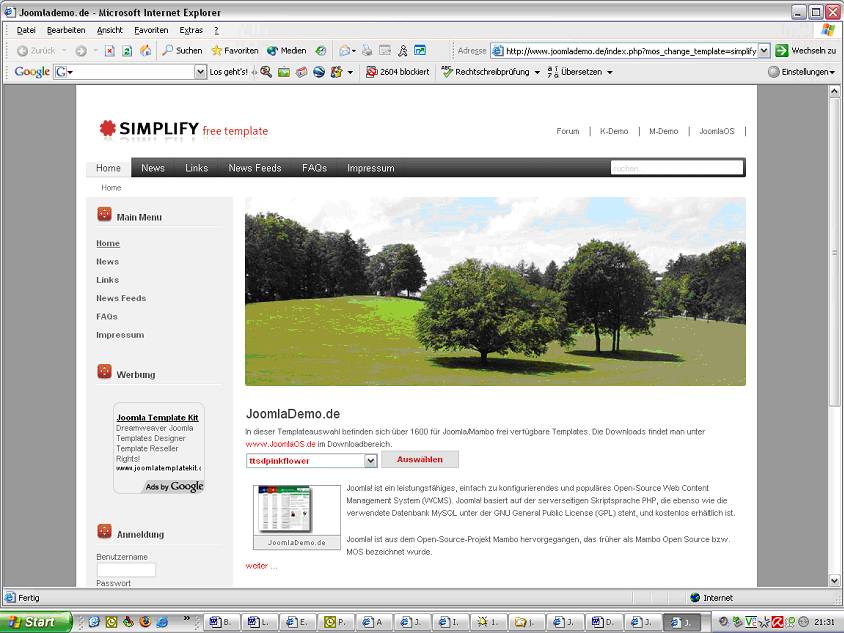Expand the ttsdpinkflower template dropdown
844x633 pixels.
pos(370,461)
